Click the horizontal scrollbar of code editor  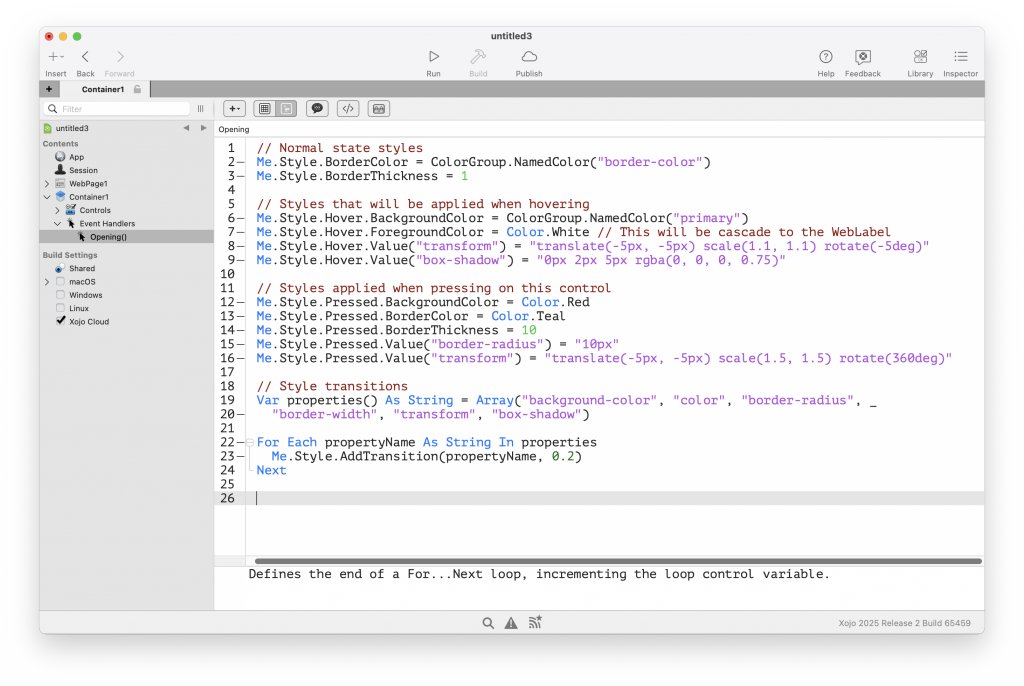tap(618, 561)
